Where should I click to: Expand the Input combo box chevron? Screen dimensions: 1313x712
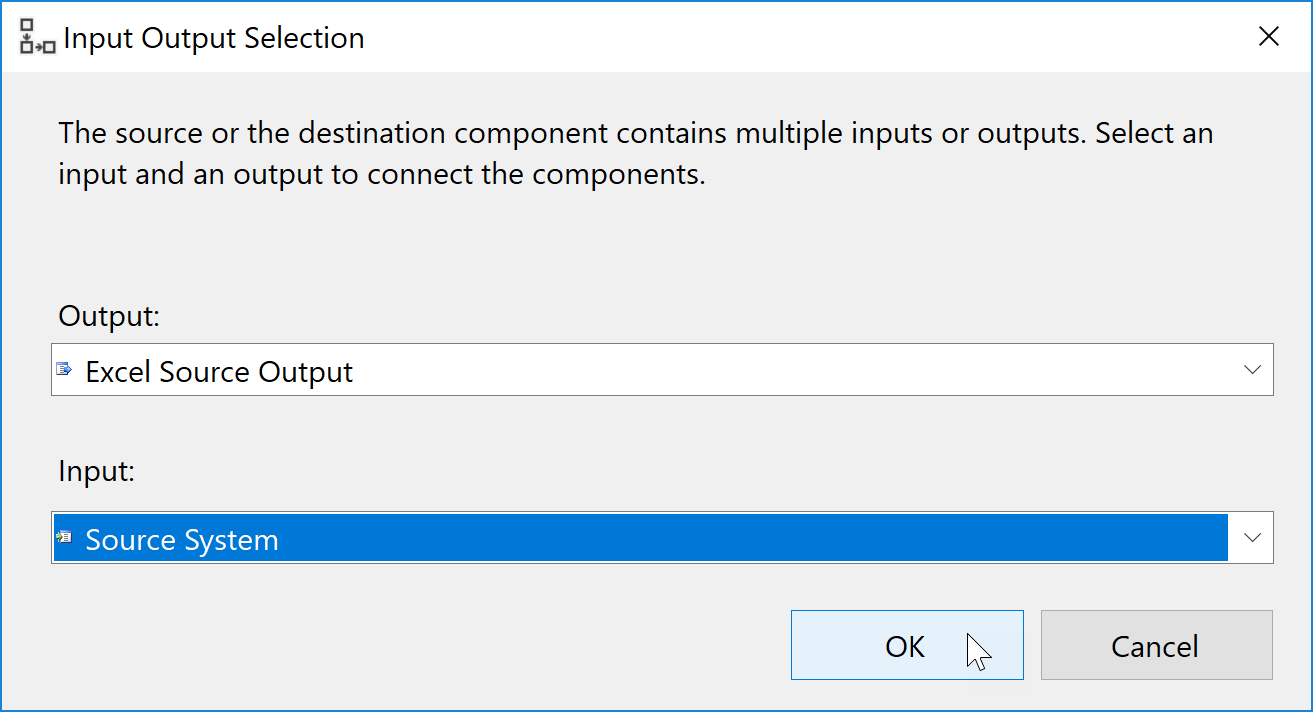point(1251,537)
